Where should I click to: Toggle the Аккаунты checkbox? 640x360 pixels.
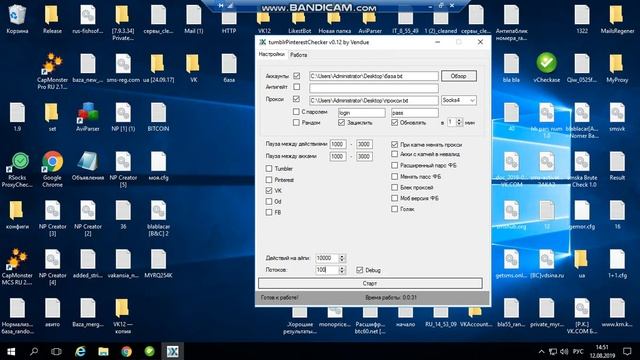(x=296, y=76)
